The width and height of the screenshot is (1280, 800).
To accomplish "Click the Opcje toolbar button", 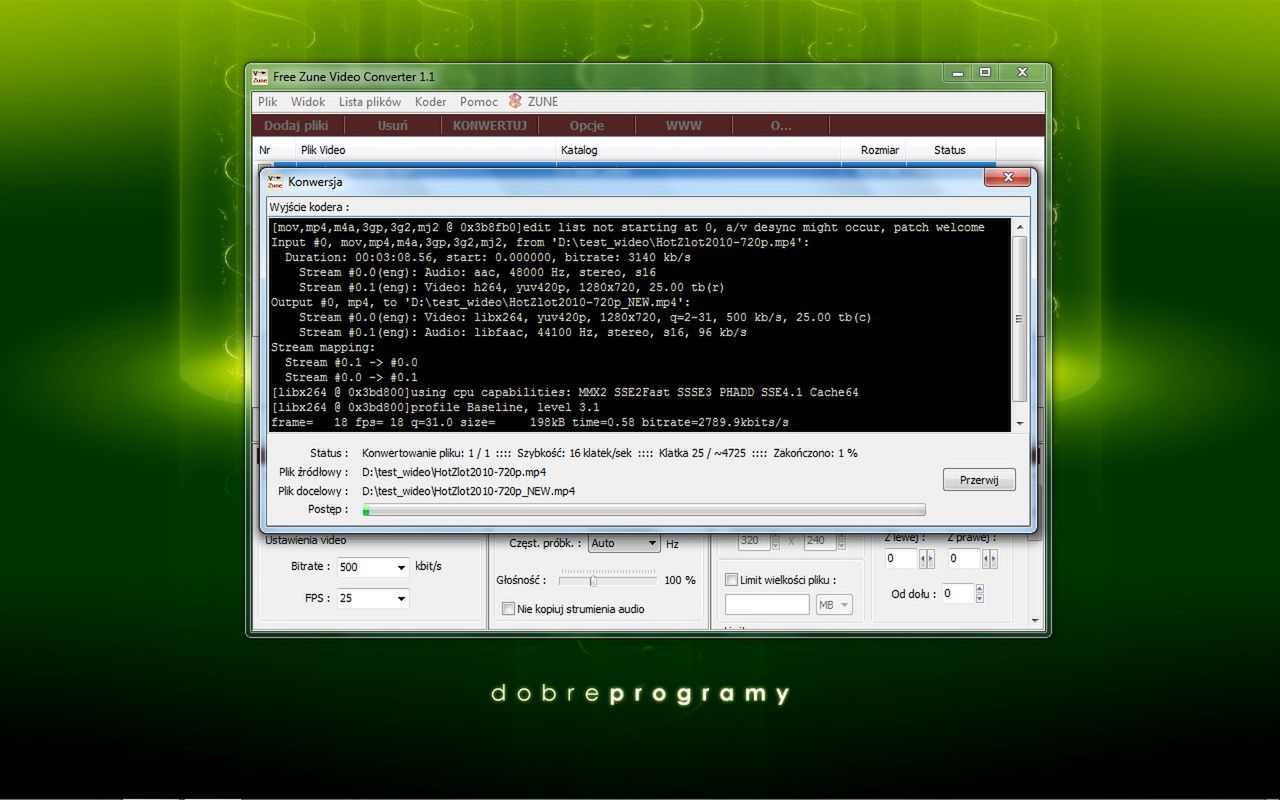I will [587, 126].
